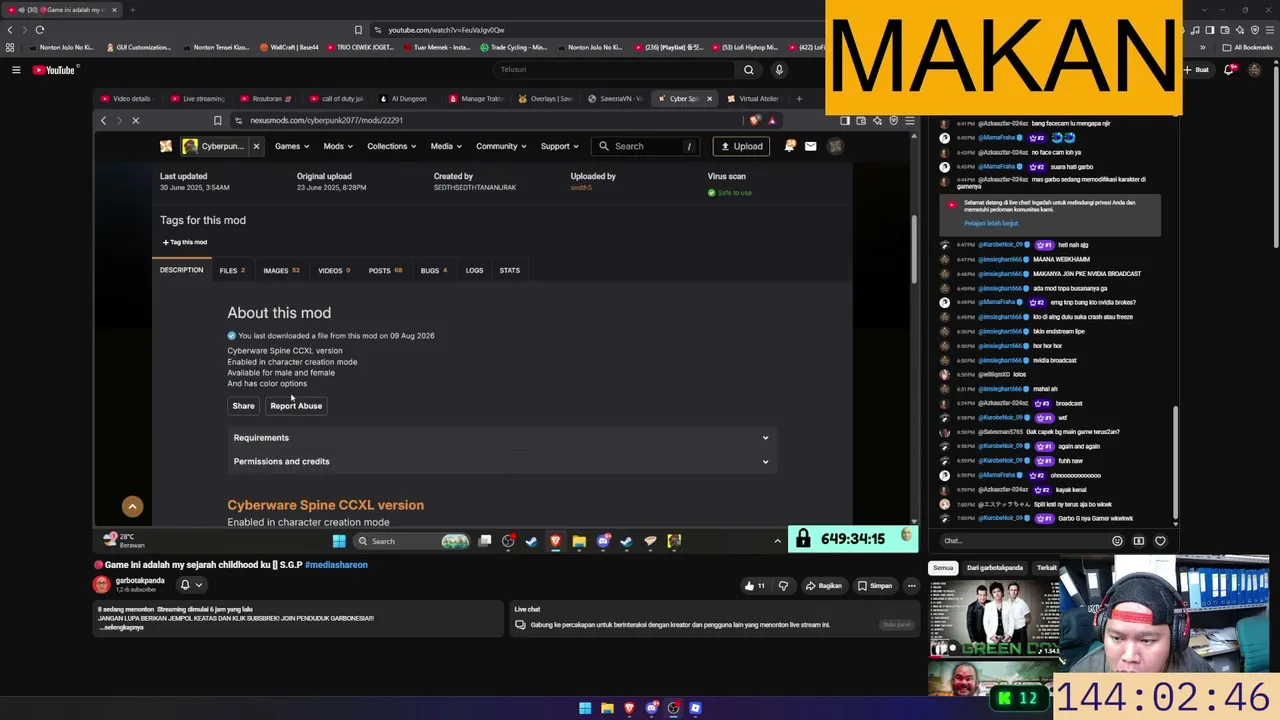Click the Share button for this mod
Viewport: 1280px width, 720px height.
pos(243,406)
